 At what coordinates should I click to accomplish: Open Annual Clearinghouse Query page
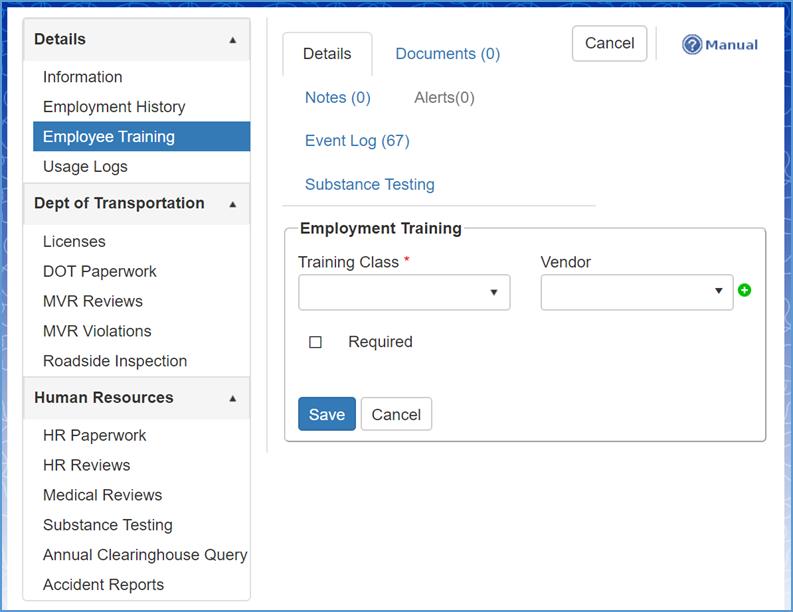[144, 554]
